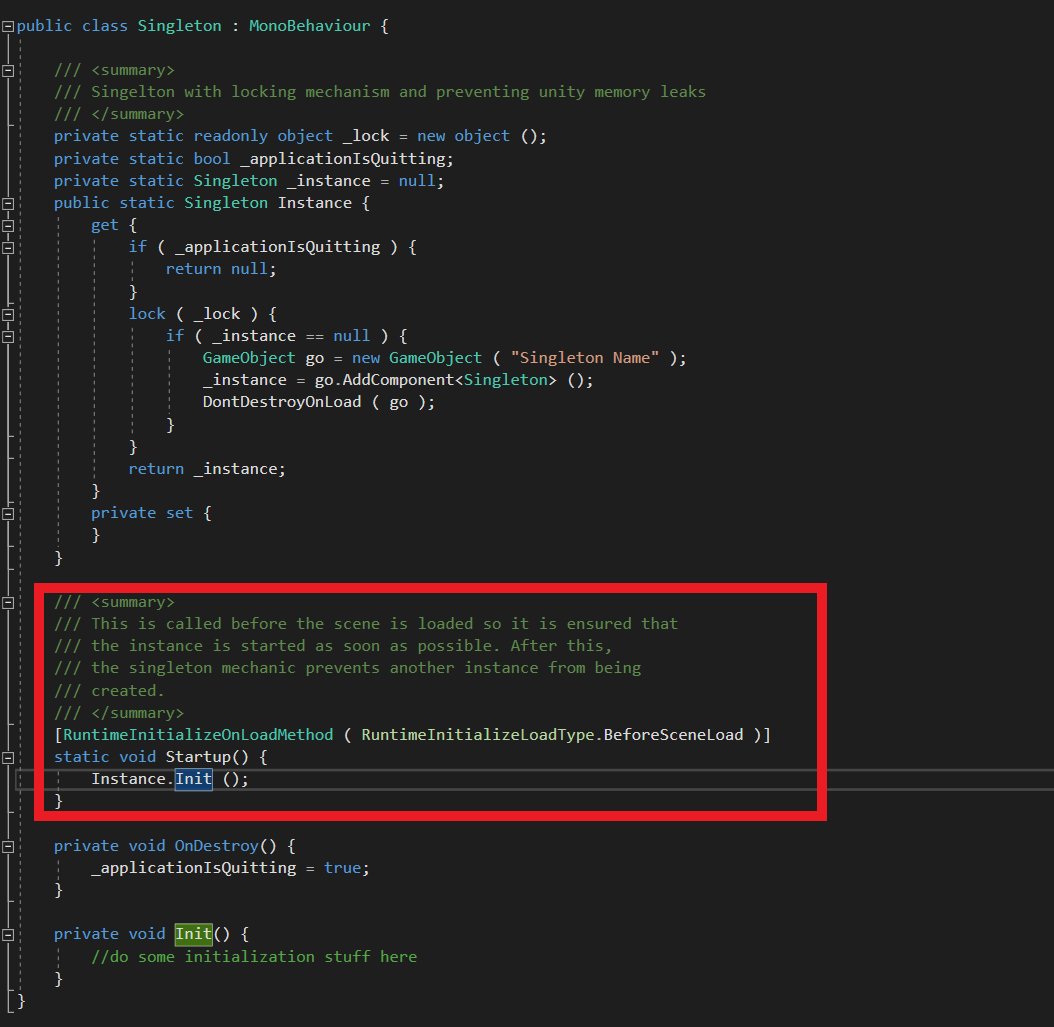This screenshot has height=1027, width=1054.
Task: Click the Init method declaration name
Action: [194, 934]
